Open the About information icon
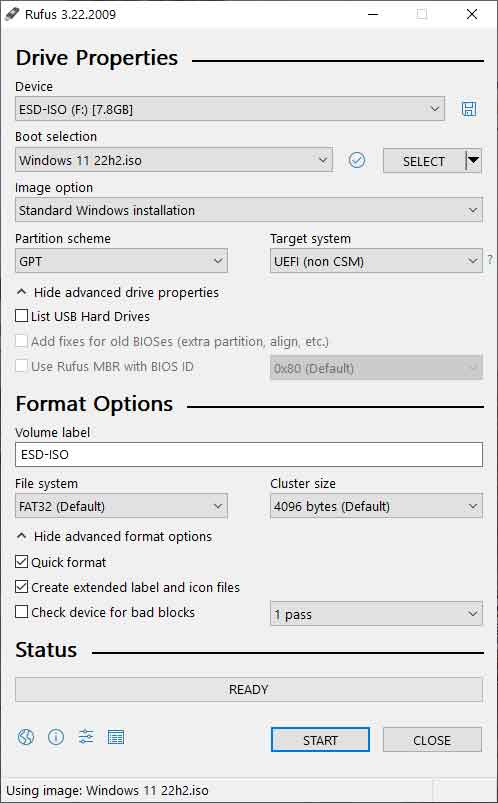The image size is (498, 803). [x=56, y=737]
